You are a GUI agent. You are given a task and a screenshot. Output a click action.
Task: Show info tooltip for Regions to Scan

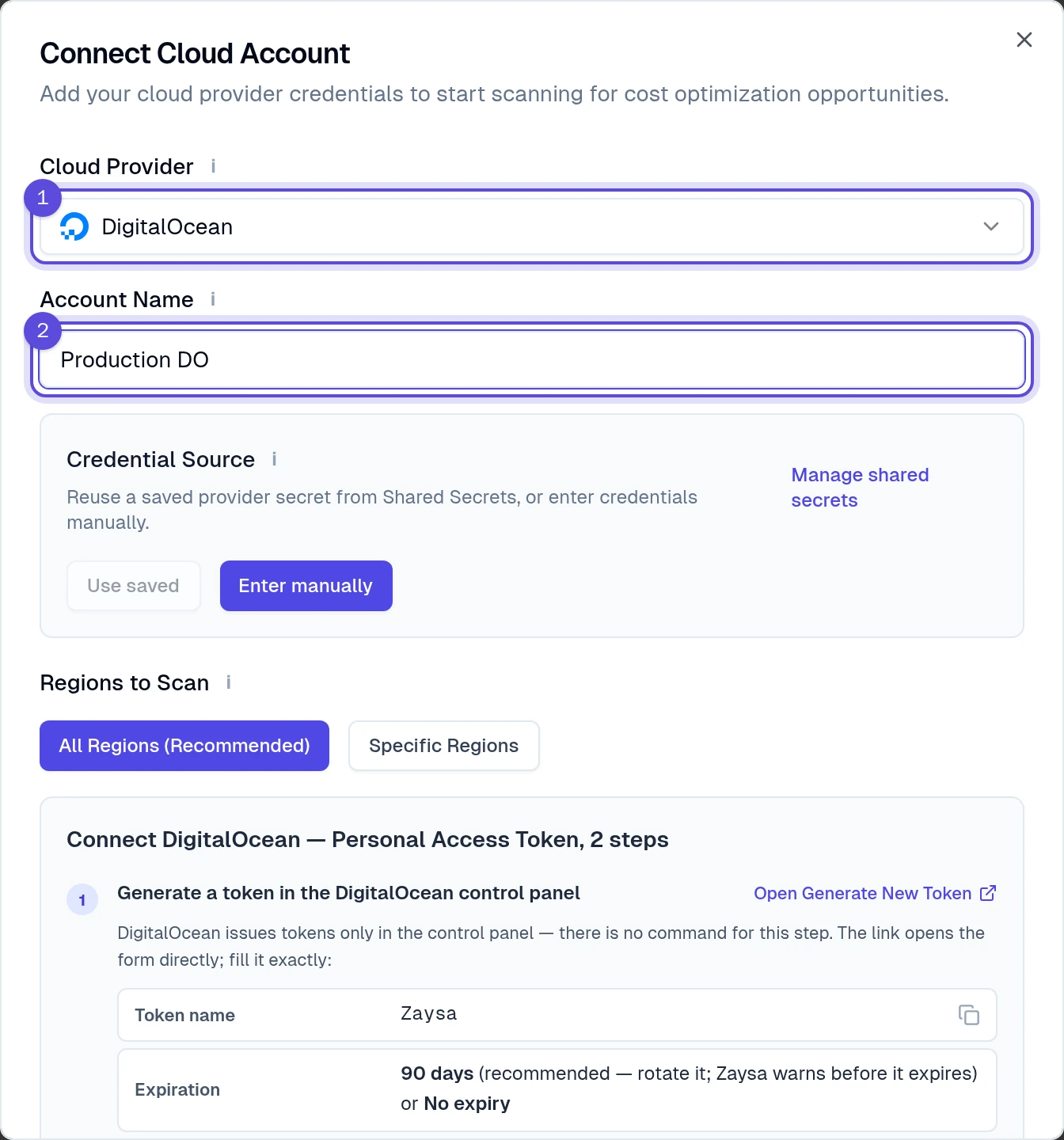(x=228, y=682)
